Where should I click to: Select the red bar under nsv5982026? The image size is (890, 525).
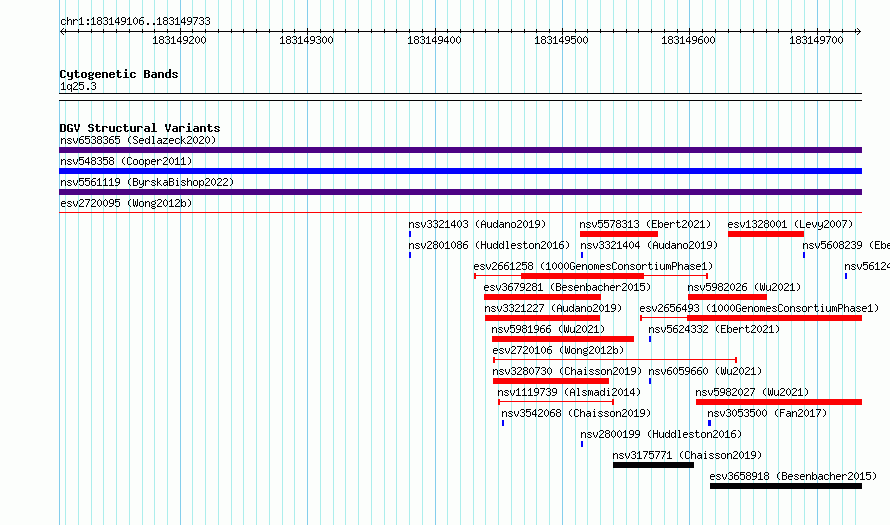pyautogui.click(x=727, y=297)
